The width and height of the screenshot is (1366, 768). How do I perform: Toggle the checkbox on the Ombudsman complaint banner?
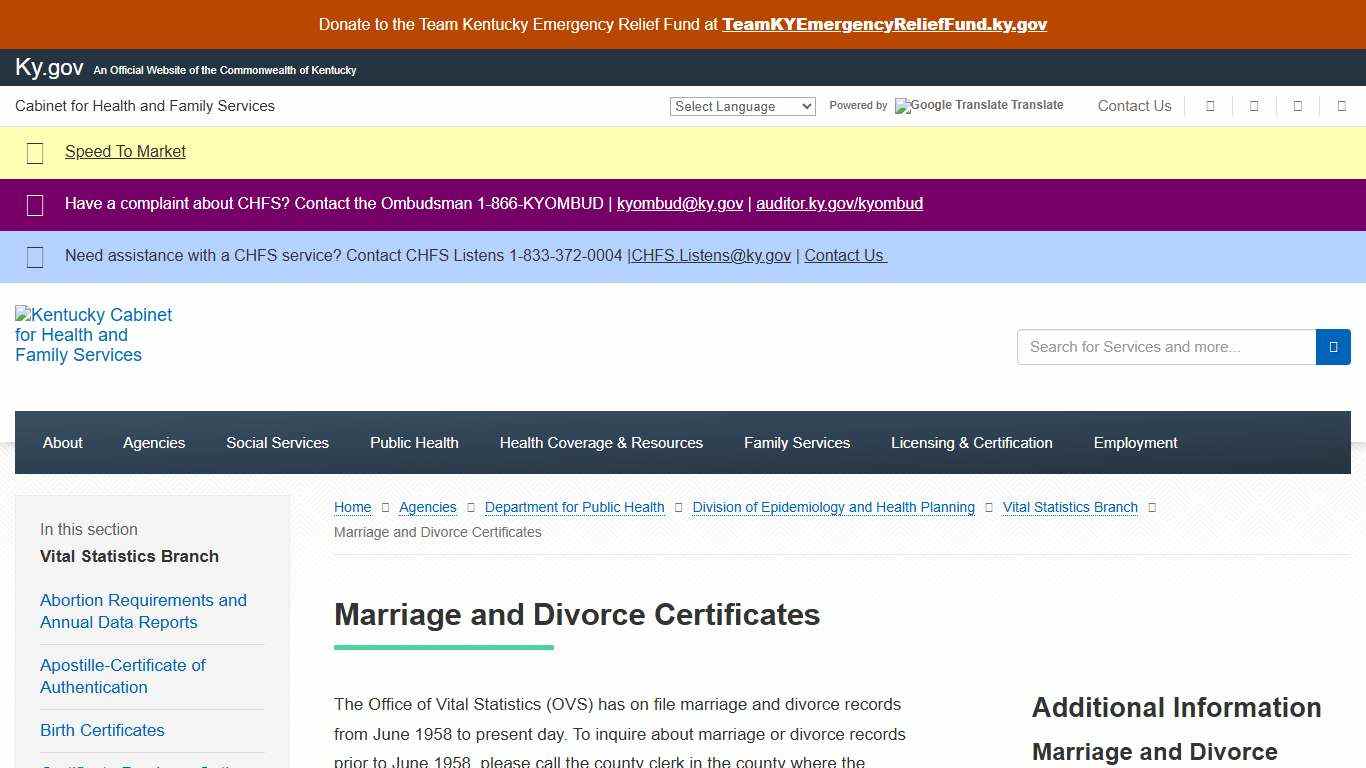35,205
